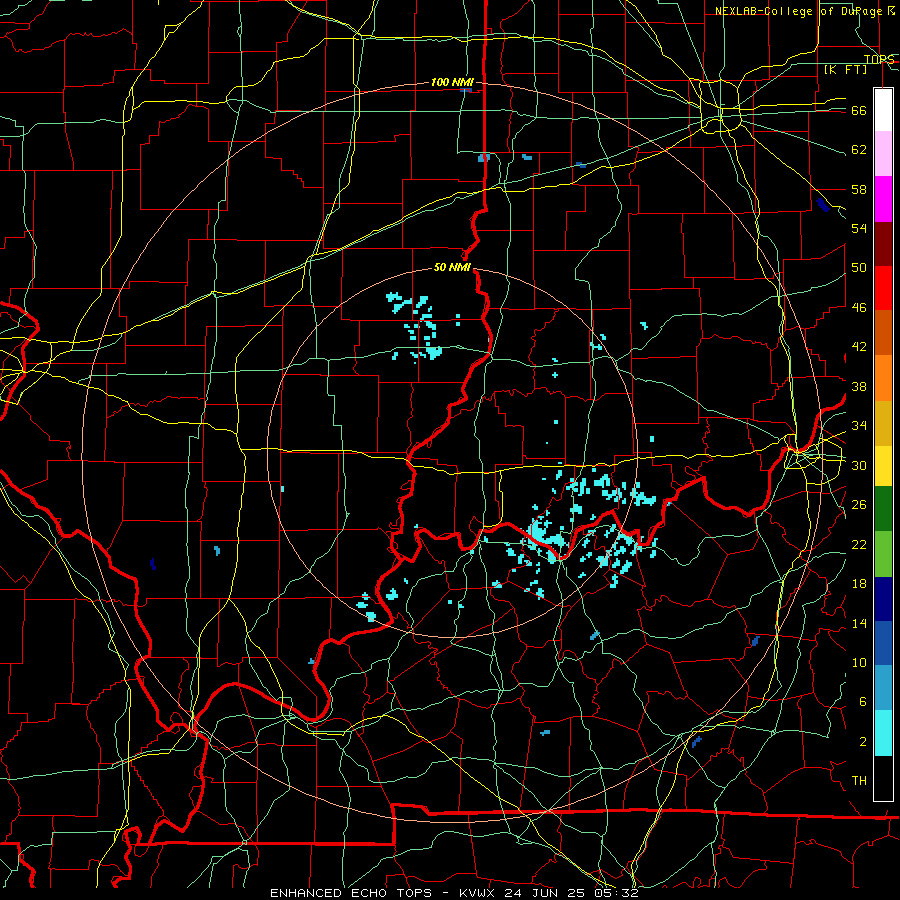This screenshot has height=900, width=900.
Task: Pick the dark red (maroon) legend swatch
Action: pyautogui.click(x=883, y=243)
